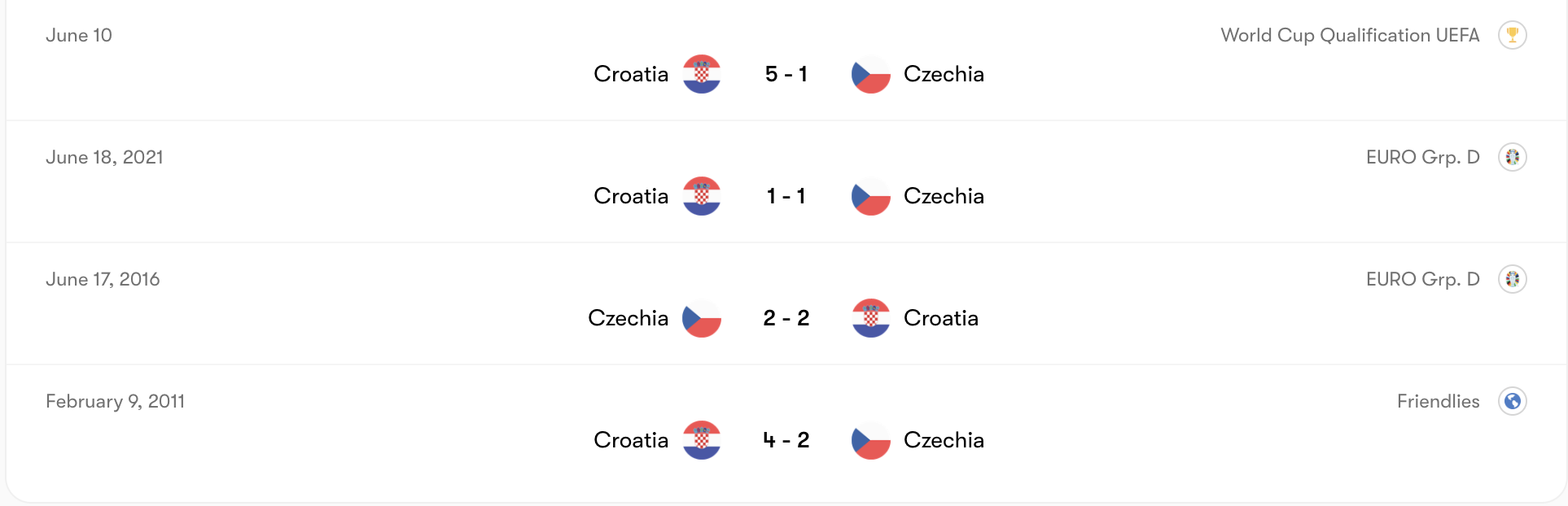The width and height of the screenshot is (1568, 506).
Task: Open EURO Grp. D for the 2021 match
Action: pyautogui.click(x=1422, y=157)
